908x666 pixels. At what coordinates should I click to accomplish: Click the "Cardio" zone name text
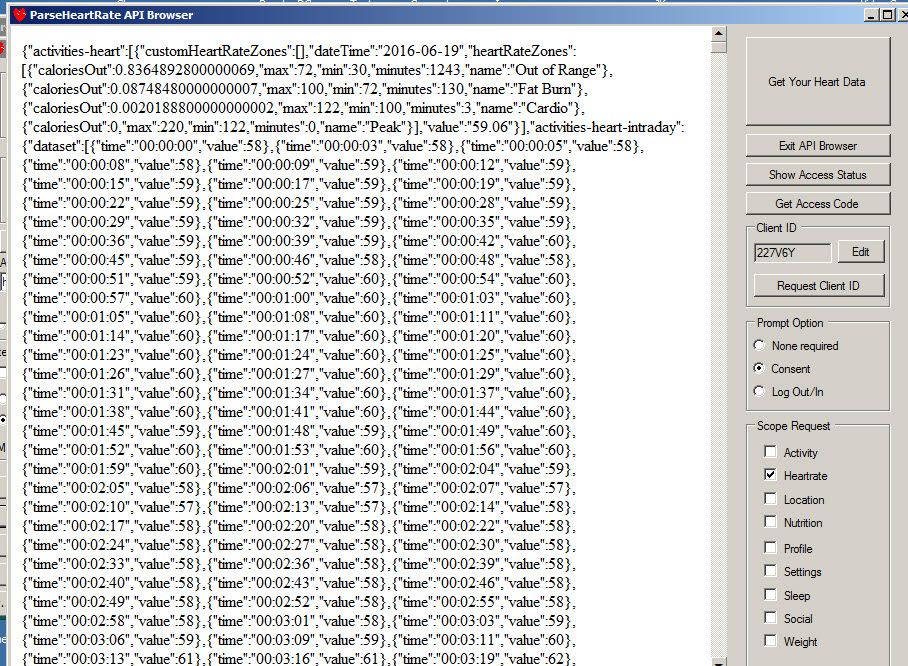tap(547, 108)
